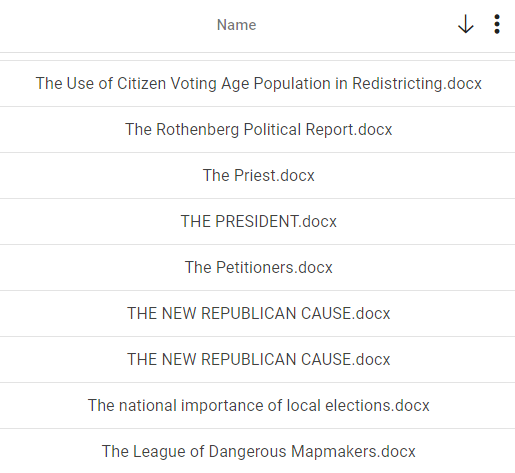Select the local elections document row
Screen dimensions: 515x473
pos(257,405)
